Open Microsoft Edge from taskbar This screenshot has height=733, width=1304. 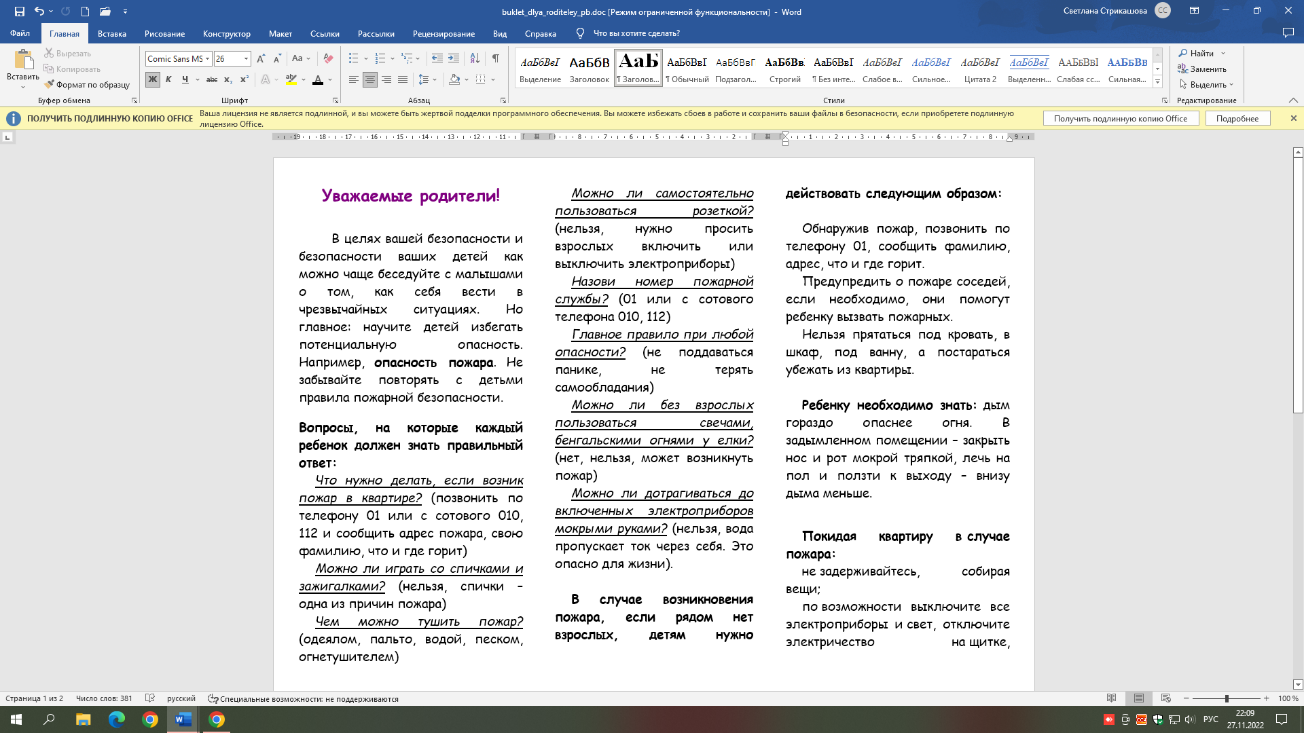pyautogui.click(x=116, y=719)
